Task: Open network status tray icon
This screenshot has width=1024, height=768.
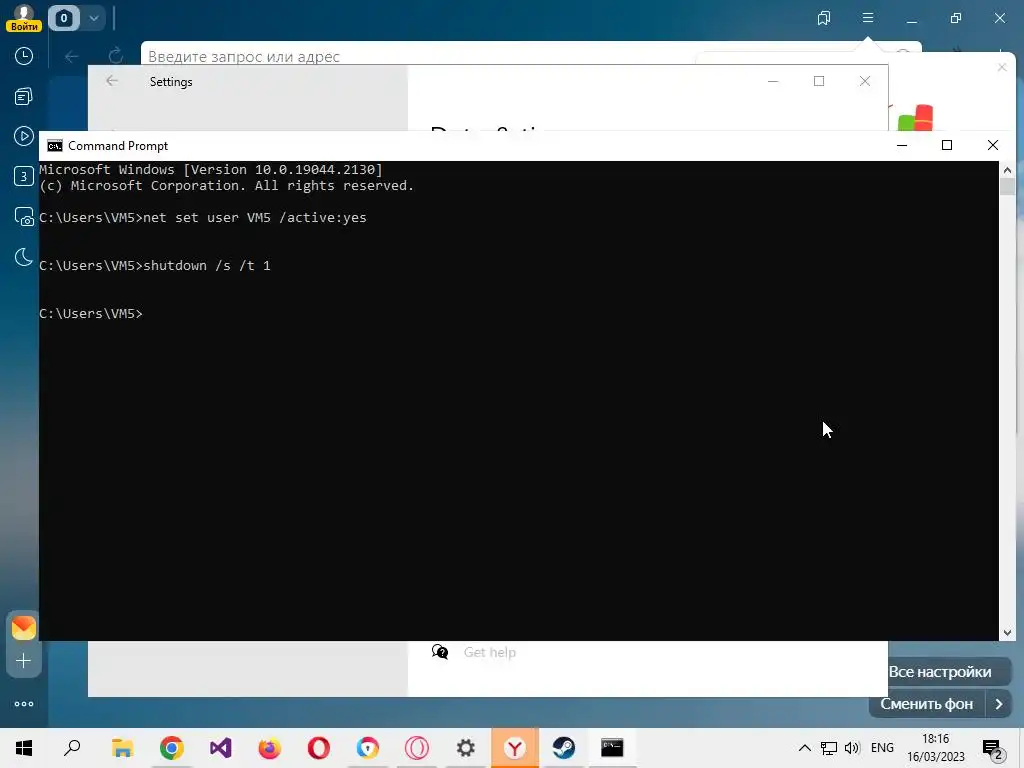Action: (x=829, y=748)
